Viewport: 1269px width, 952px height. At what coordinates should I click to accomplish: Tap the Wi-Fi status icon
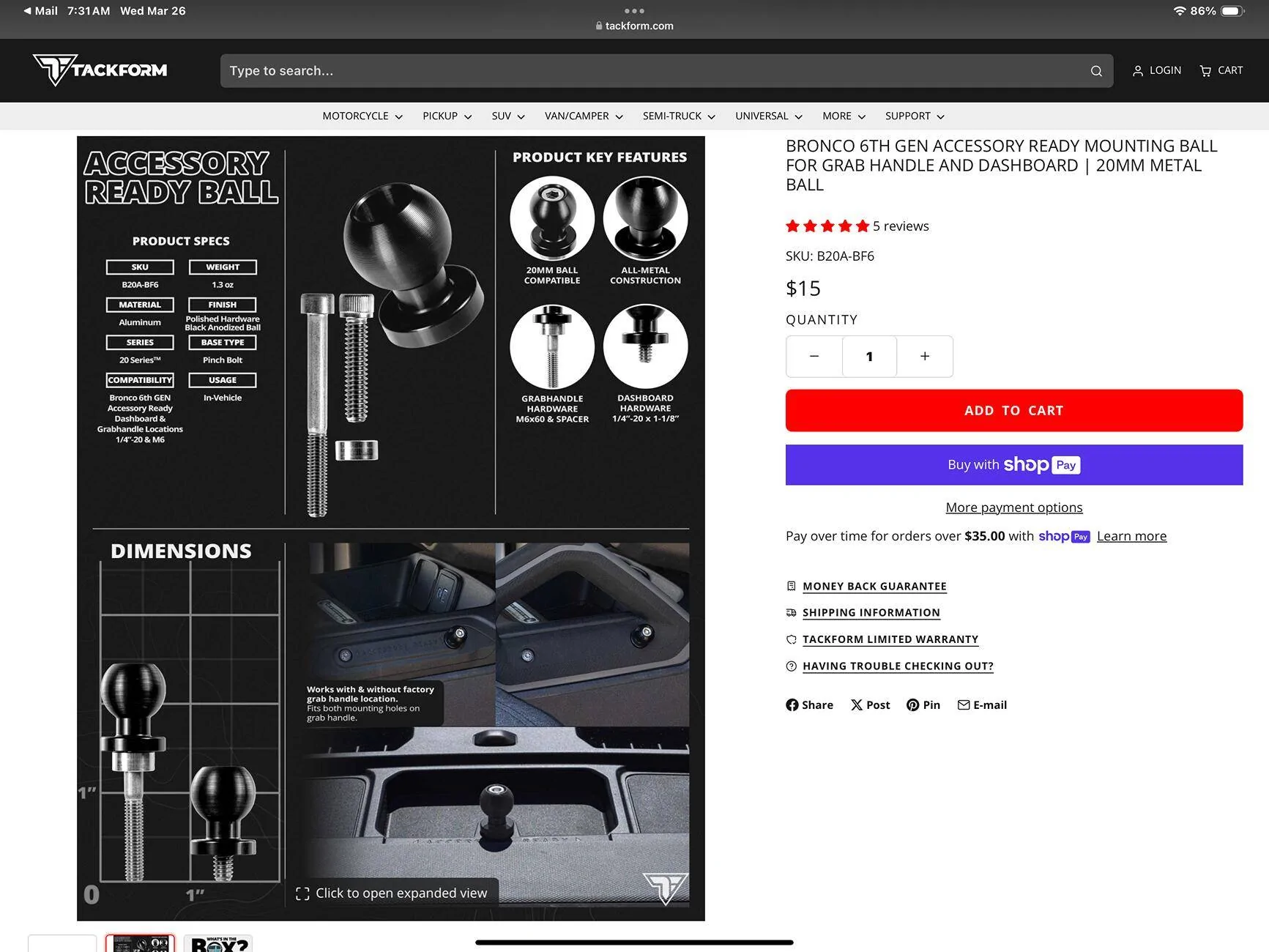coord(1179,11)
